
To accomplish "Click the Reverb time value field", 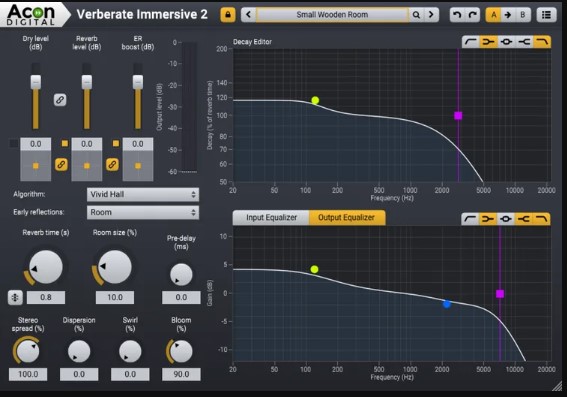I will [x=46, y=298].
